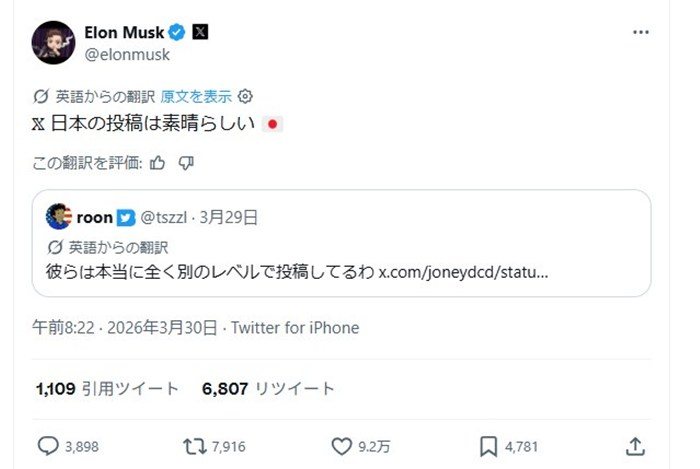Bookmark the tweet
Image resolution: width=700 pixels, height=469 pixels.
[488, 446]
